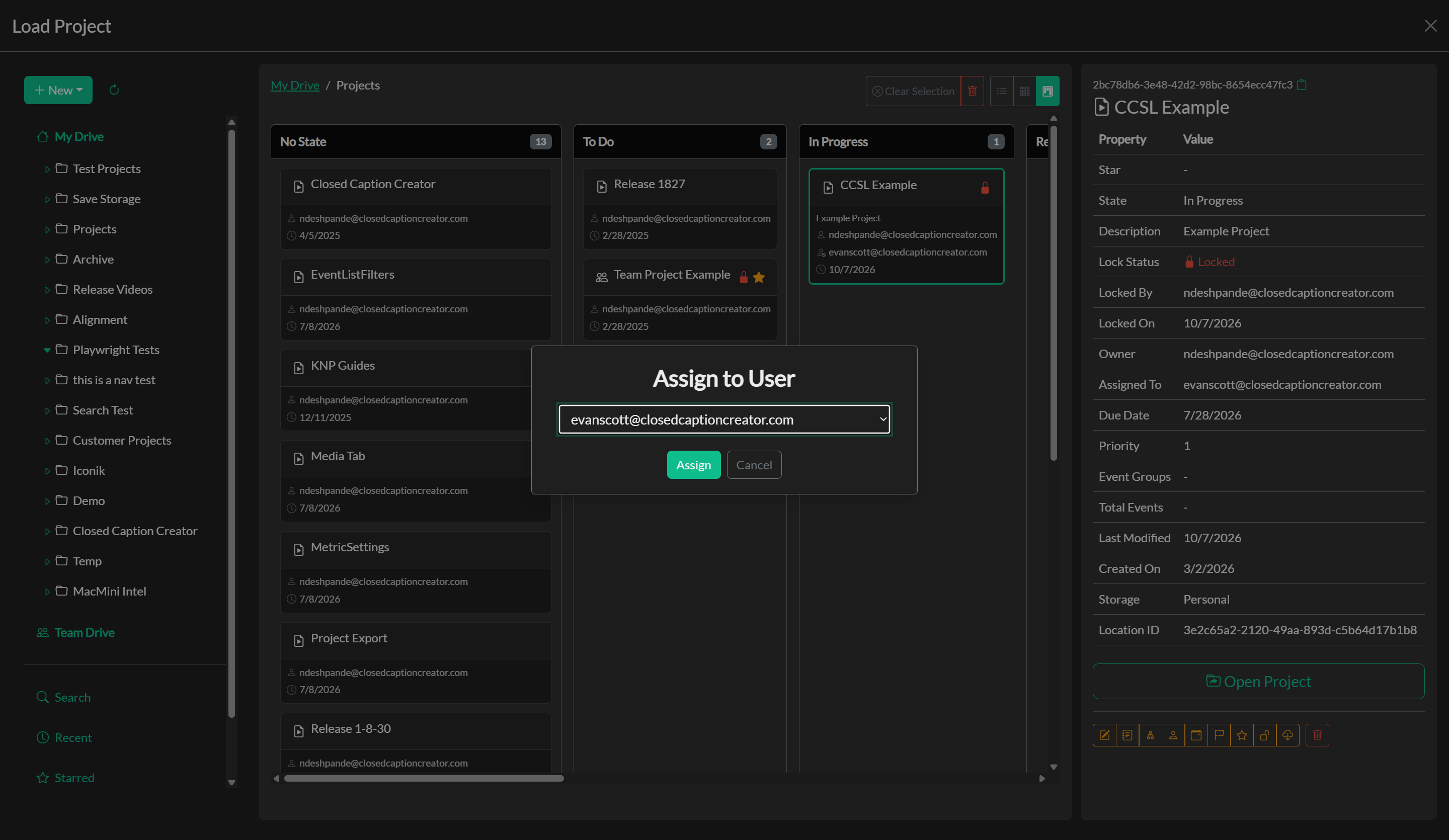Screen dimensions: 1449x840
Task: Select the Project Export card
Action: pos(416,663)
